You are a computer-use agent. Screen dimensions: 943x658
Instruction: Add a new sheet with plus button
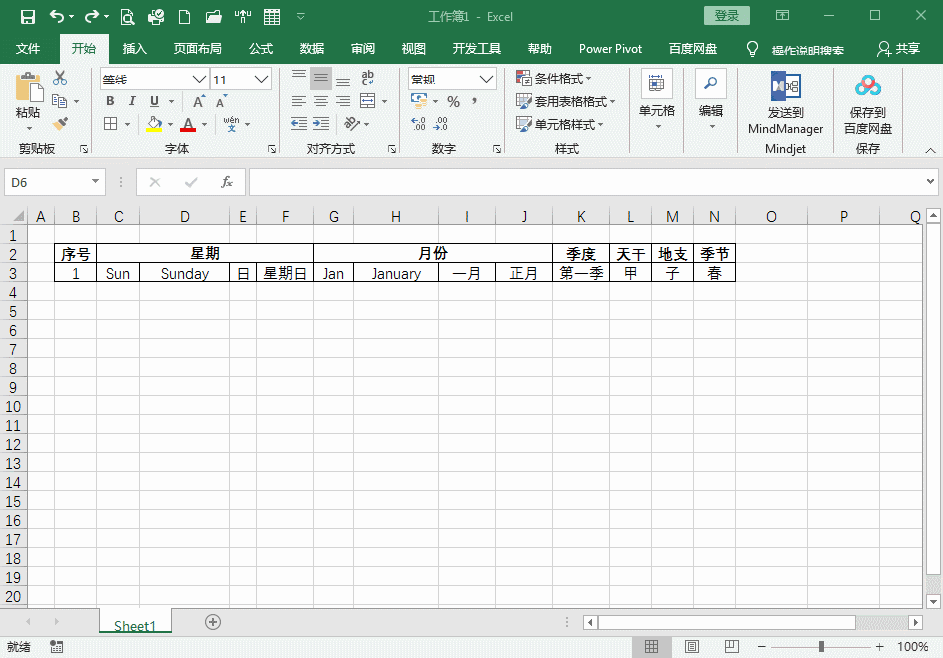coord(213,622)
